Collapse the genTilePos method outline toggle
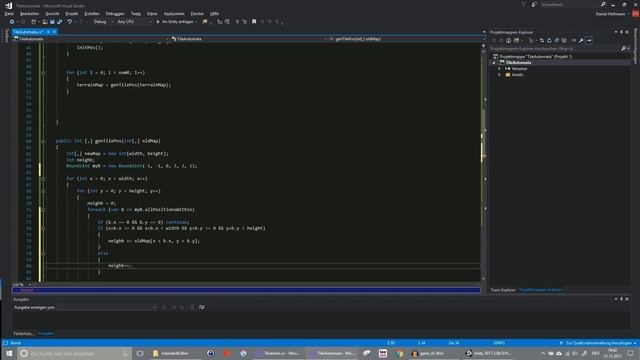This screenshot has height=360, width=640. [x=43, y=141]
